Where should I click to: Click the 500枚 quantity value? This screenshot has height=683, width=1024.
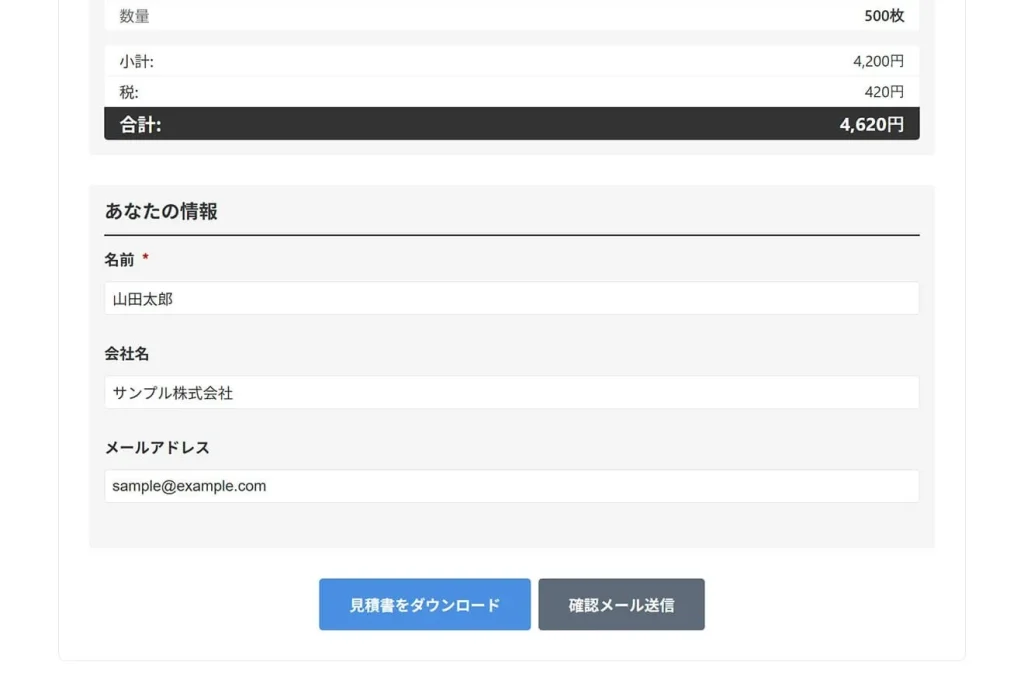(x=886, y=16)
